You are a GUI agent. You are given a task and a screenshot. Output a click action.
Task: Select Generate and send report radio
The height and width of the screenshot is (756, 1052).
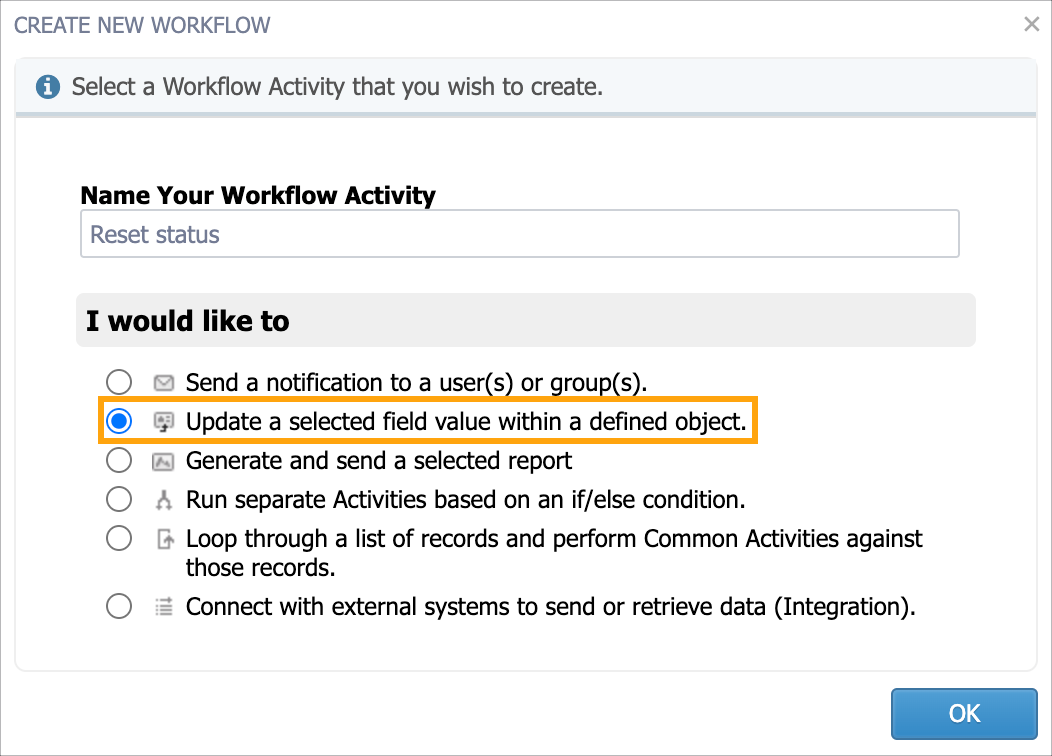tap(119, 460)
